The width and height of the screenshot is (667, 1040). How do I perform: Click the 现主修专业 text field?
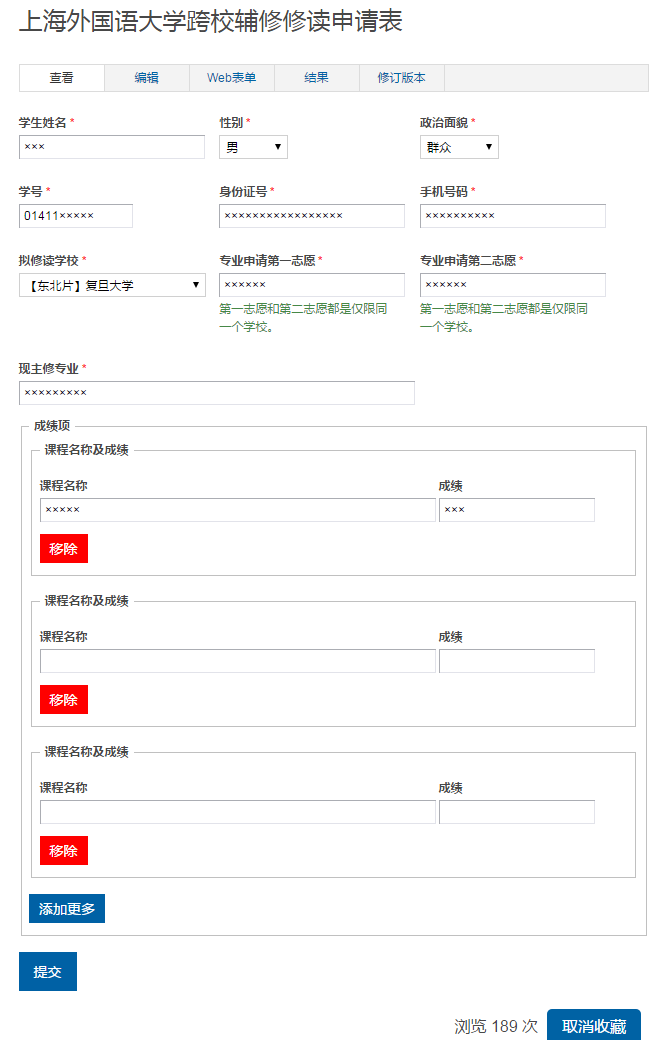216,393
